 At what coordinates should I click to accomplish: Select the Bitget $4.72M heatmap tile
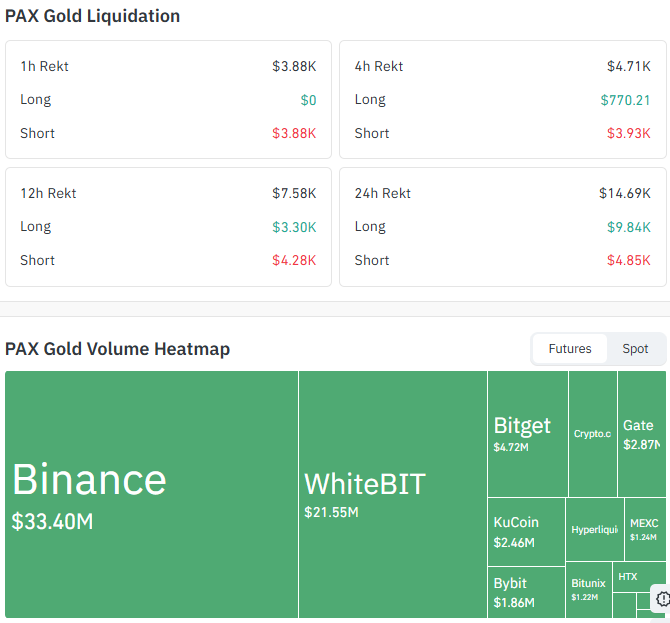(528, 434)
